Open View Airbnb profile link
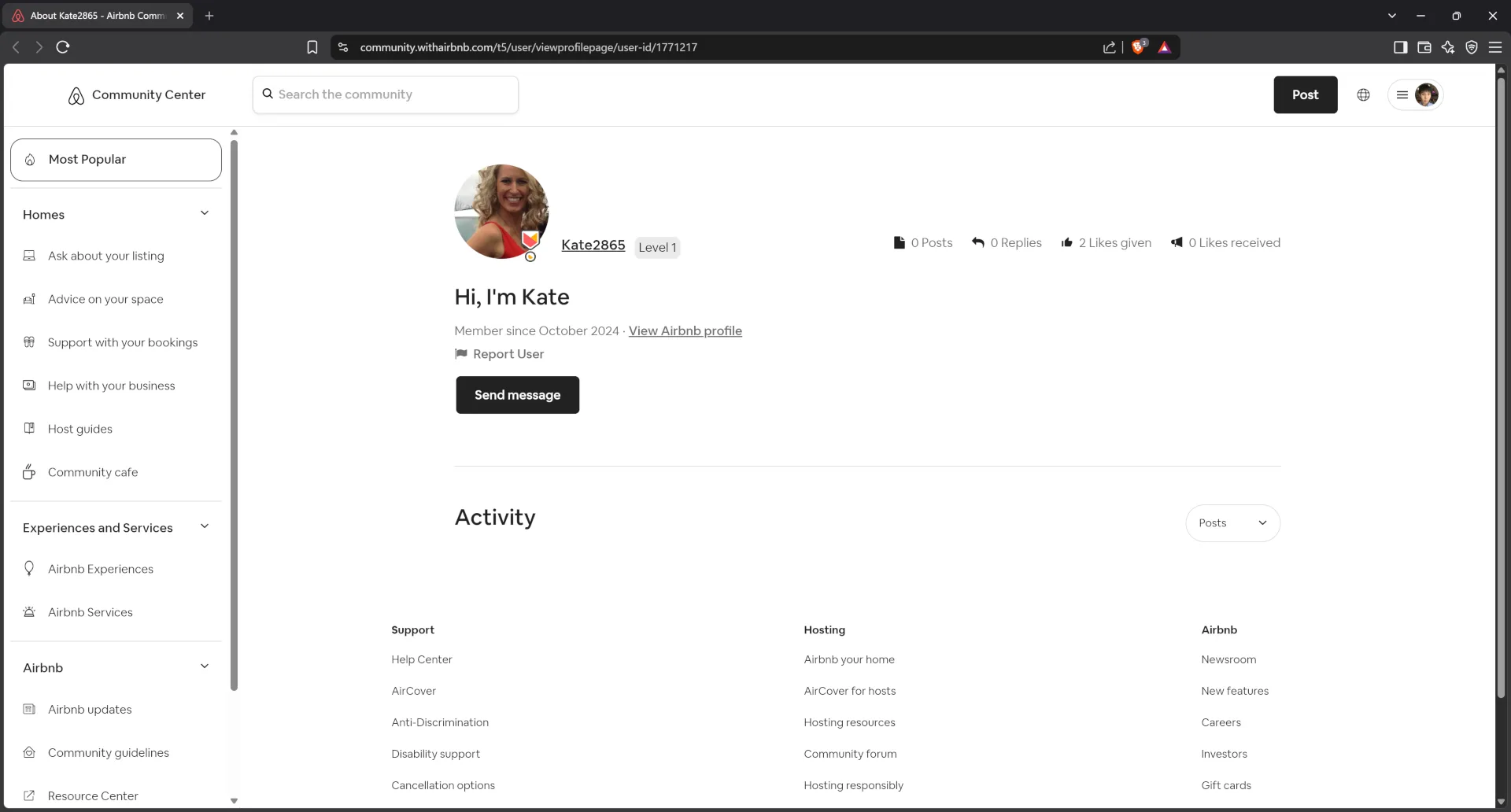Screen dimensions: 1511x812 (685, 330)
